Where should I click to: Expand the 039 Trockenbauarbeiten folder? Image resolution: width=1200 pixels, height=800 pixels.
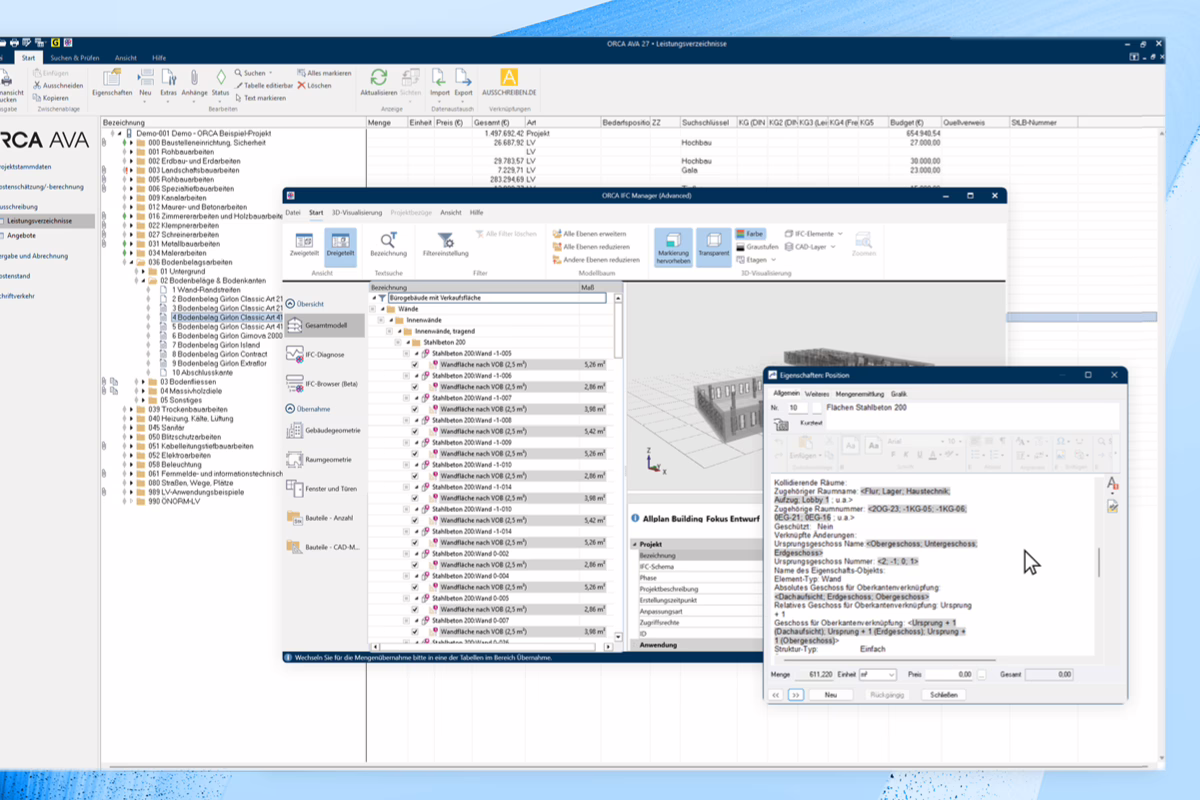(129, 409)
